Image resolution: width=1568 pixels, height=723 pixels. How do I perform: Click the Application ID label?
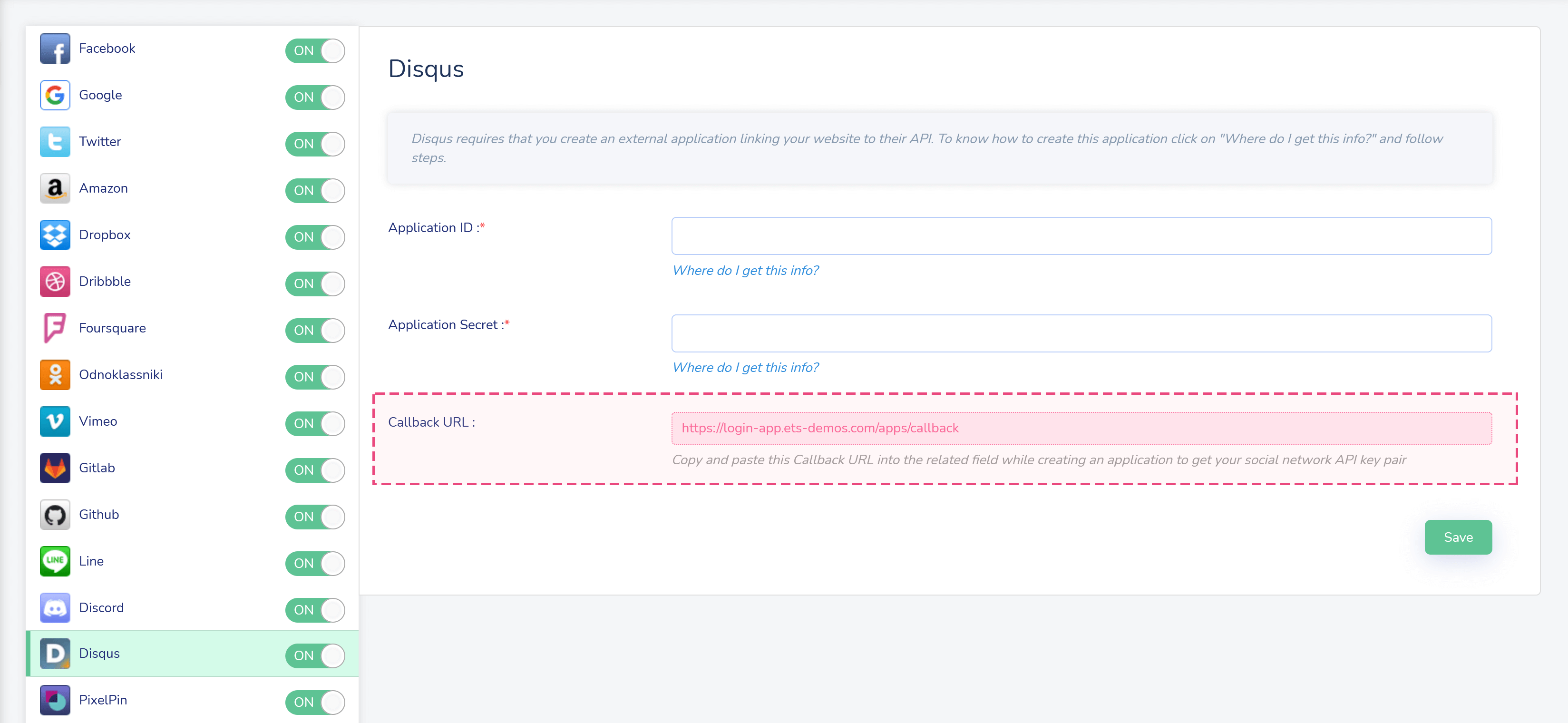(x=437, y=228)
